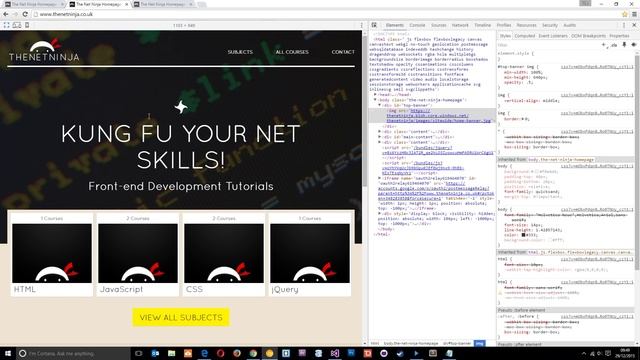Click the DevTools inspect element icon
Viewport: 640px width, 360px height.
click(374, 25)
